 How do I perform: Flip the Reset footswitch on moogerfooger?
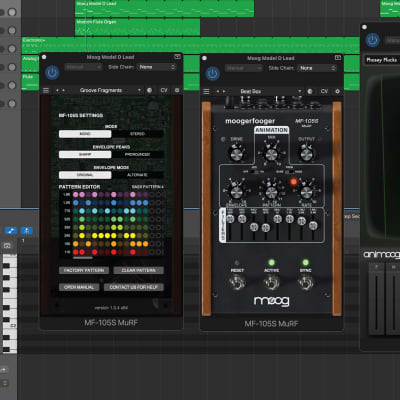click(x=237, y=282)
